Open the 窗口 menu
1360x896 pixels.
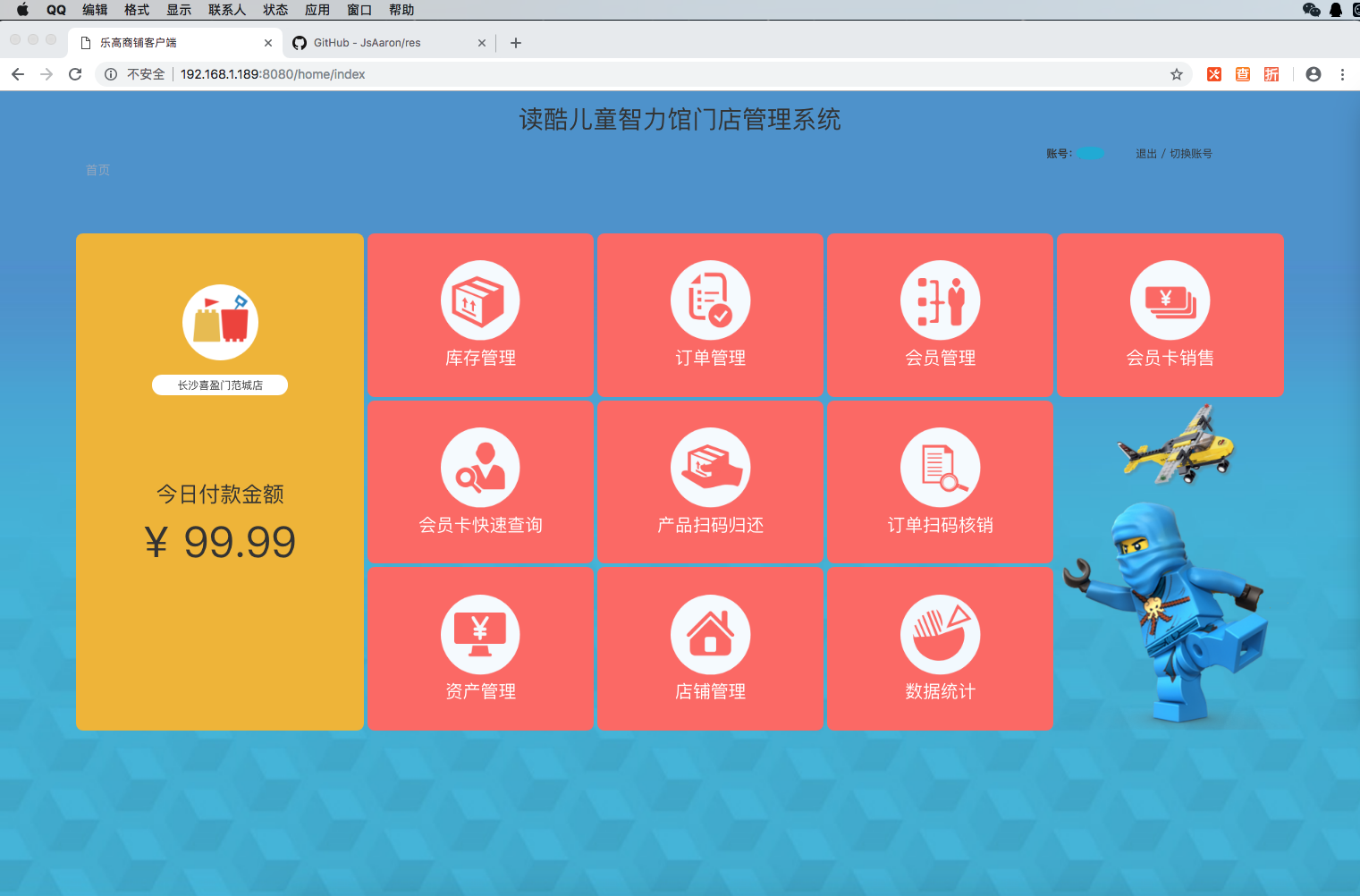coord(359,10)
